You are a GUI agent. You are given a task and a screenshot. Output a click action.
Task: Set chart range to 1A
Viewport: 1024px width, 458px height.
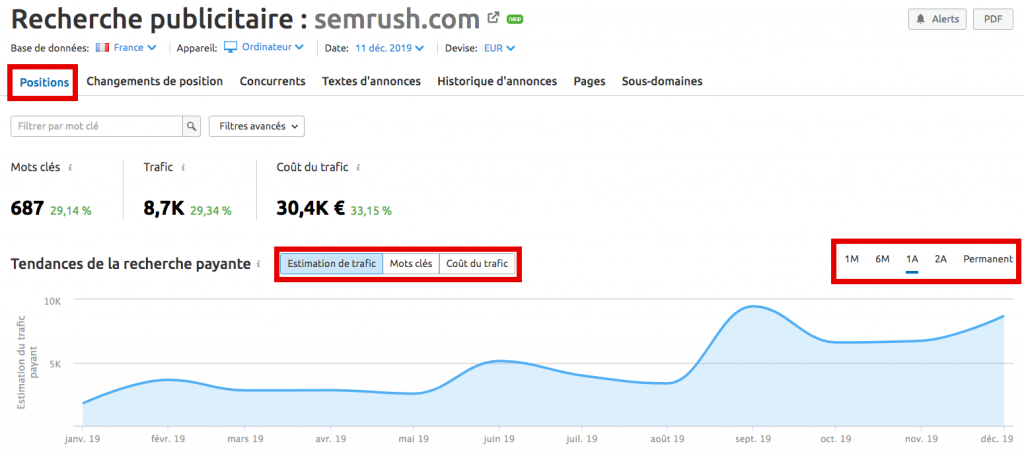912,259
